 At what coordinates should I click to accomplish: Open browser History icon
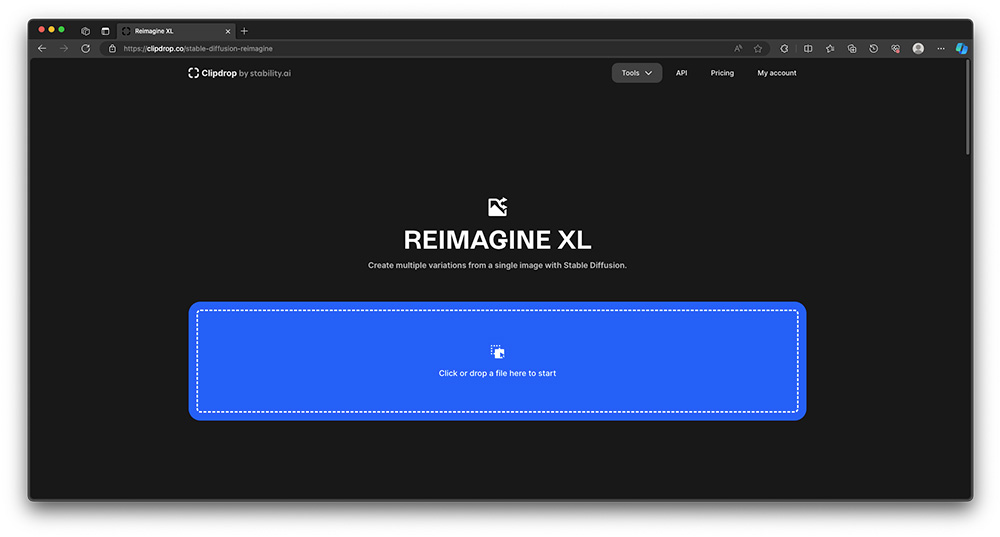coord(874,48)
